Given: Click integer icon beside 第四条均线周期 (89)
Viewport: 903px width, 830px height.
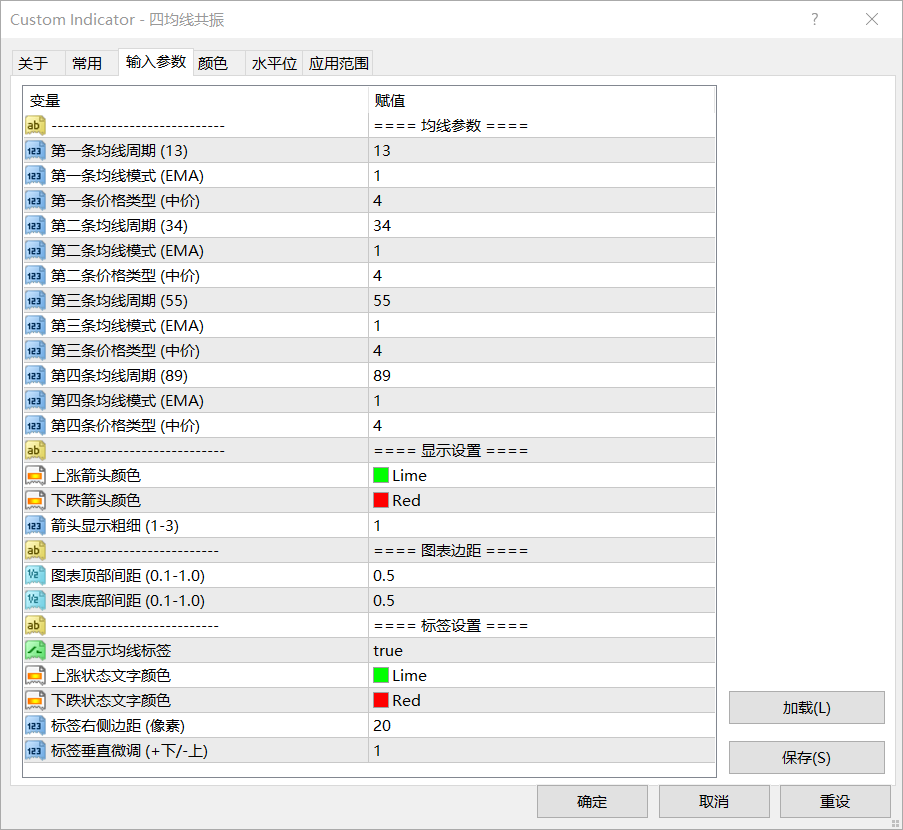Looking at the screenshot, I should (35, 376).
